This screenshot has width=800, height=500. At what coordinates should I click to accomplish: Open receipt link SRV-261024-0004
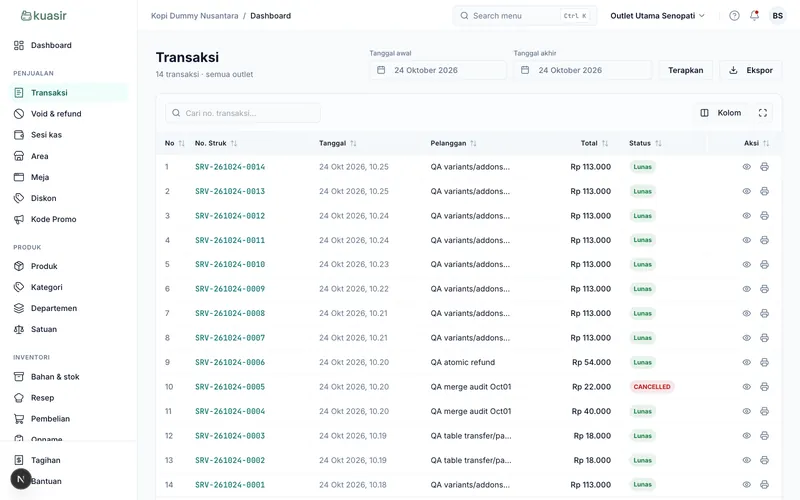(230, 411)
